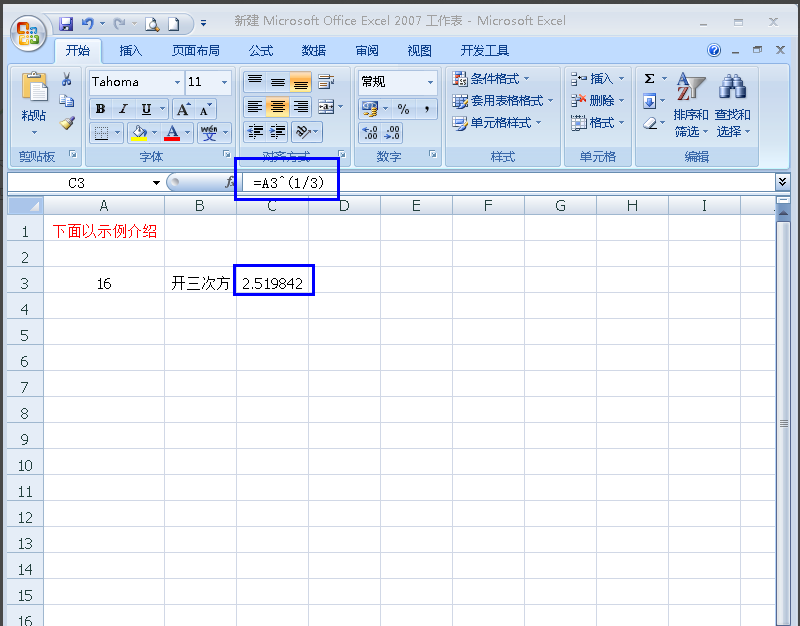Open the 页面布局 Page Layout tab
Viewport: 800px width, 626px height.
[195, 51]
